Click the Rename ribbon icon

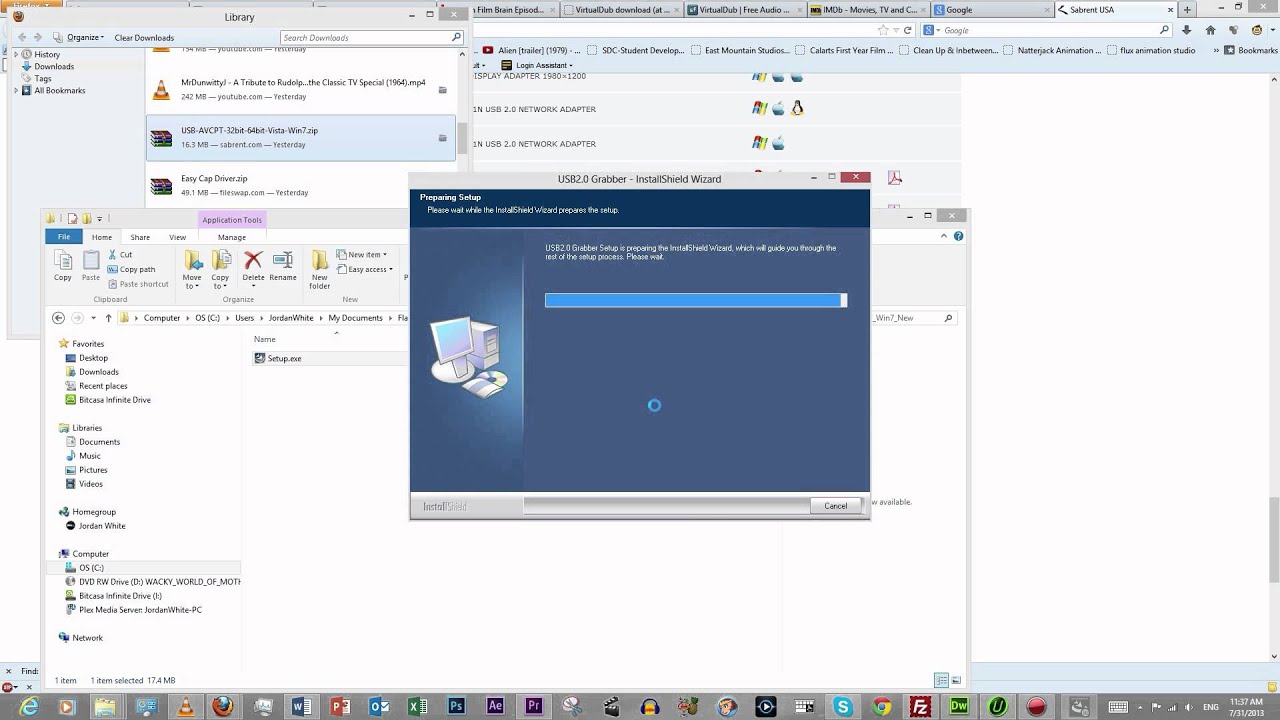[x=283, y=261]
